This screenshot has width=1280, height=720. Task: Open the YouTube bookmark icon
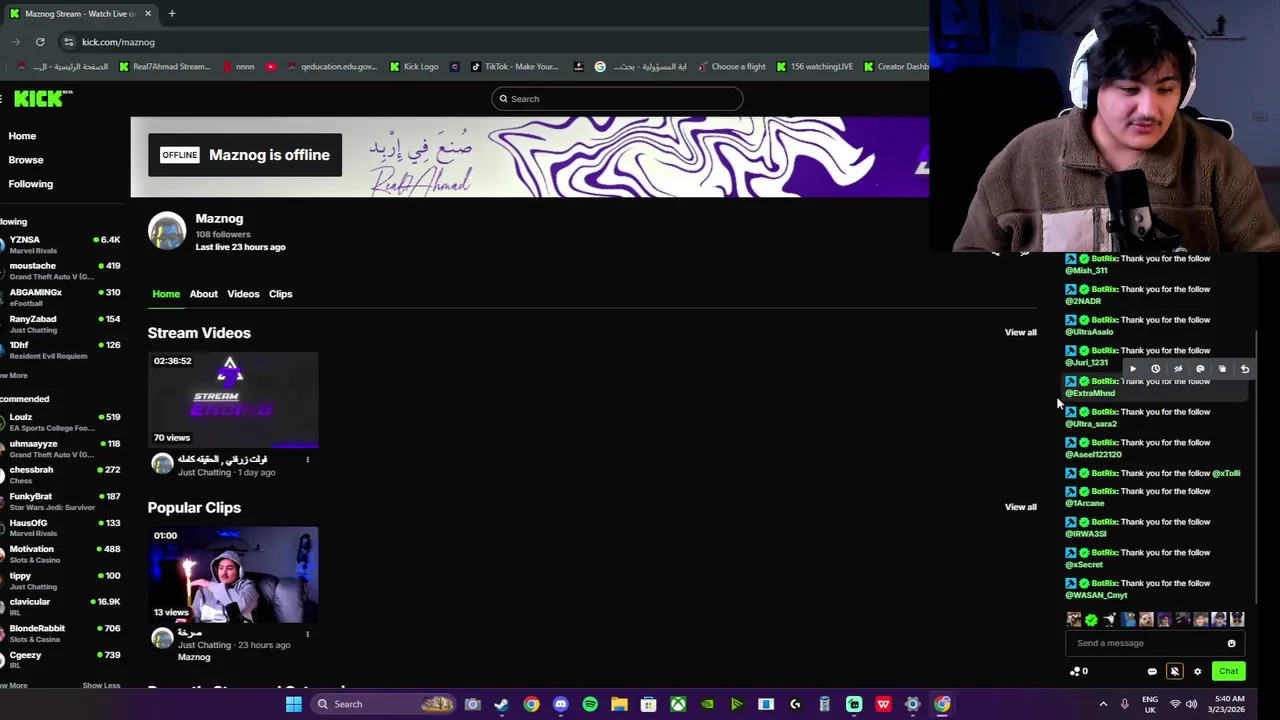271,67
